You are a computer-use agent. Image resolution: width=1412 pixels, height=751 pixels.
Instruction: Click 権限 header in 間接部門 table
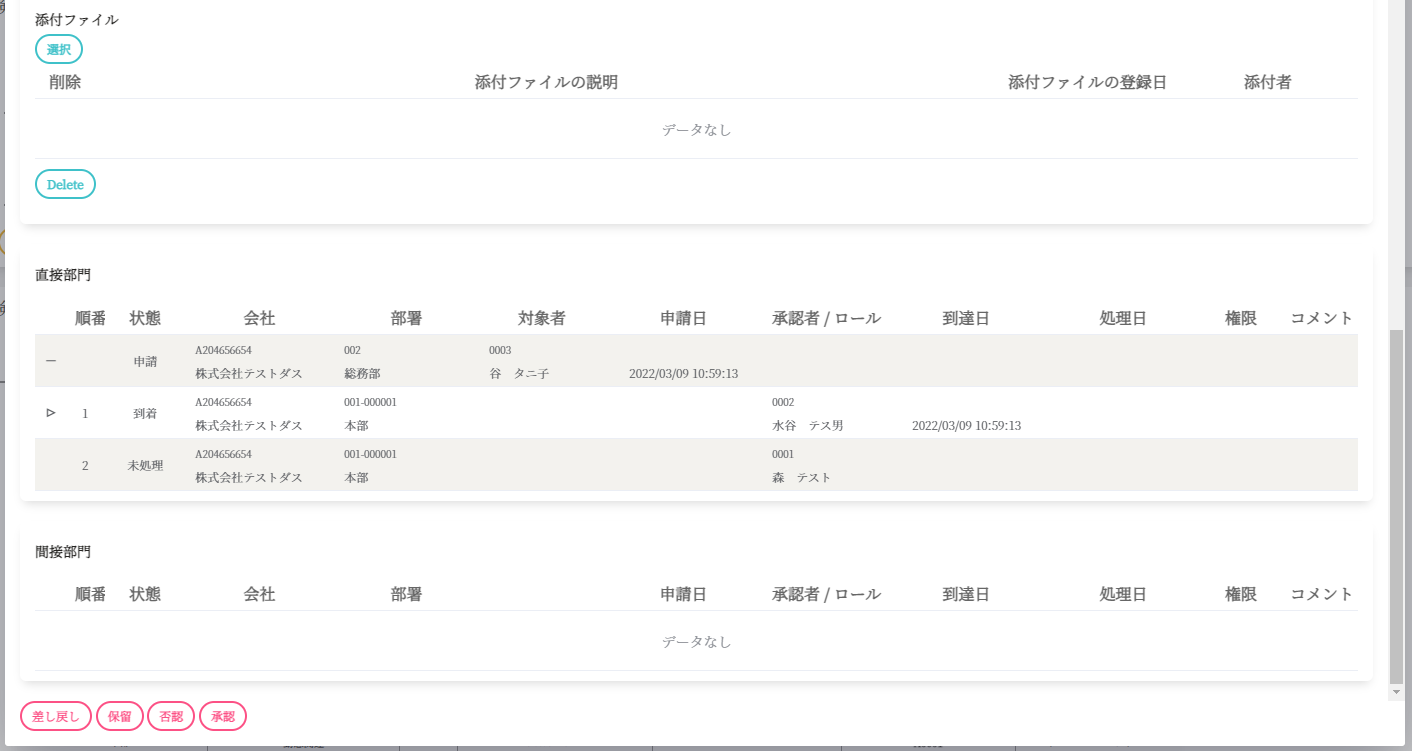pyautogui.click(x=1240, y=594)
